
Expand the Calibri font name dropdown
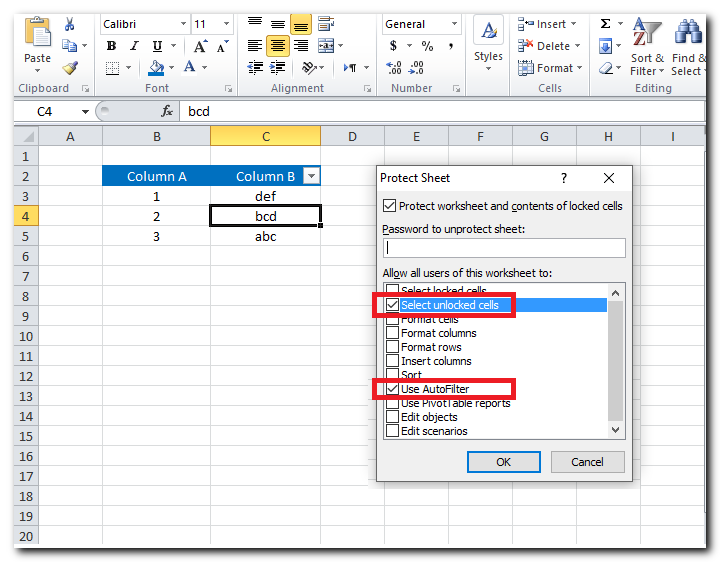pos(183,24)
